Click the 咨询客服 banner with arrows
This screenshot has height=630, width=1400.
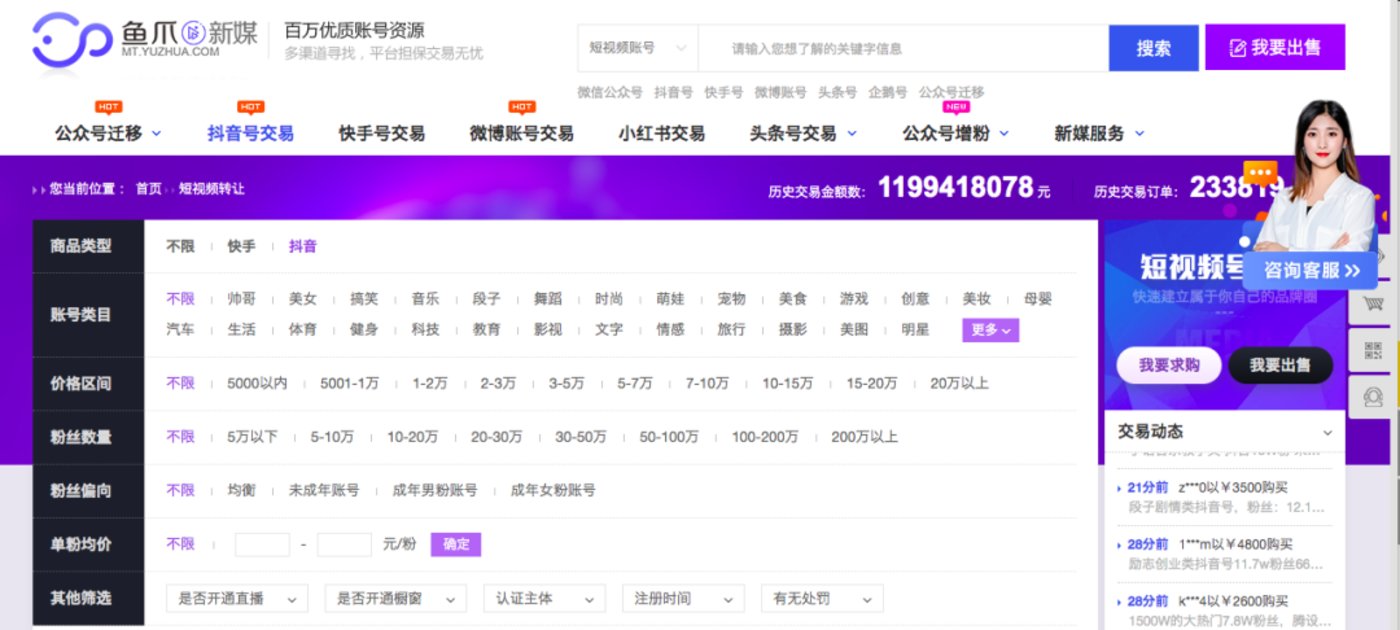pyautogui.click(x=1311, y=270)
